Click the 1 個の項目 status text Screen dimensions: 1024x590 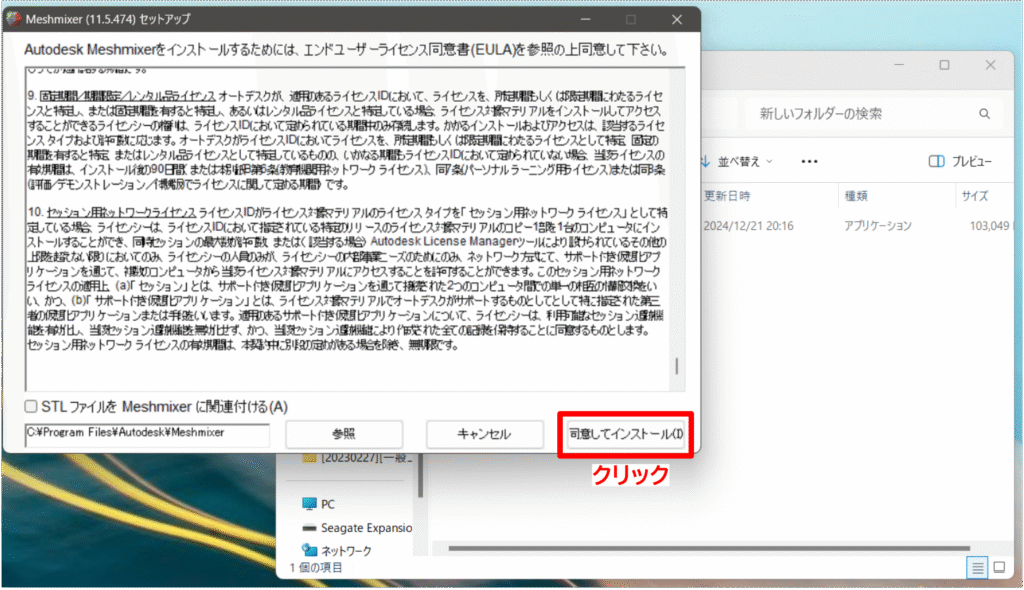coord(316,567)
